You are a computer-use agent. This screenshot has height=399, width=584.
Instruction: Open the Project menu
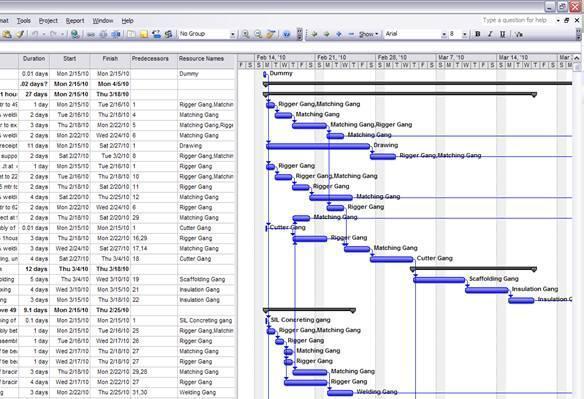pyautogui.click(x=48, y=21)
